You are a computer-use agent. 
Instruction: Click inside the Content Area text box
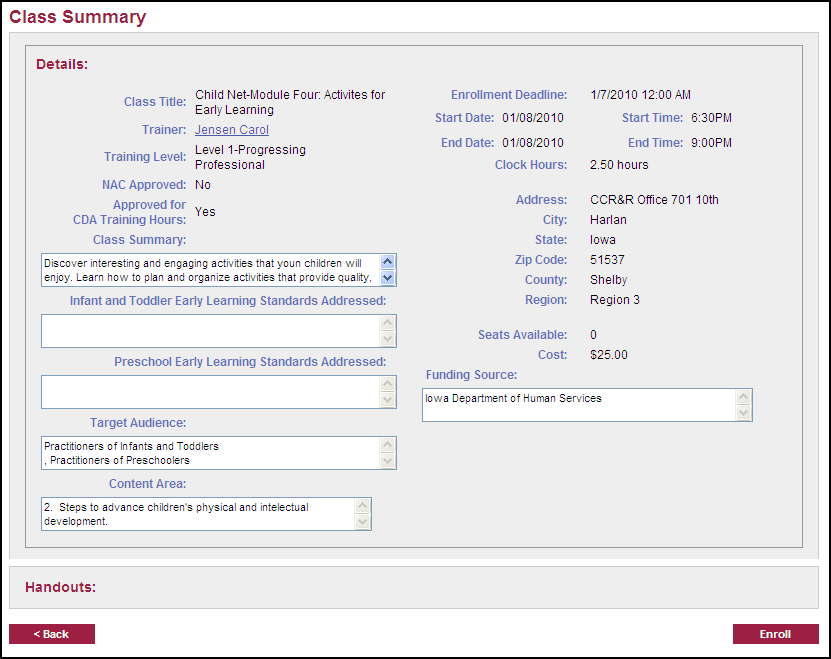tap(198, 514)
